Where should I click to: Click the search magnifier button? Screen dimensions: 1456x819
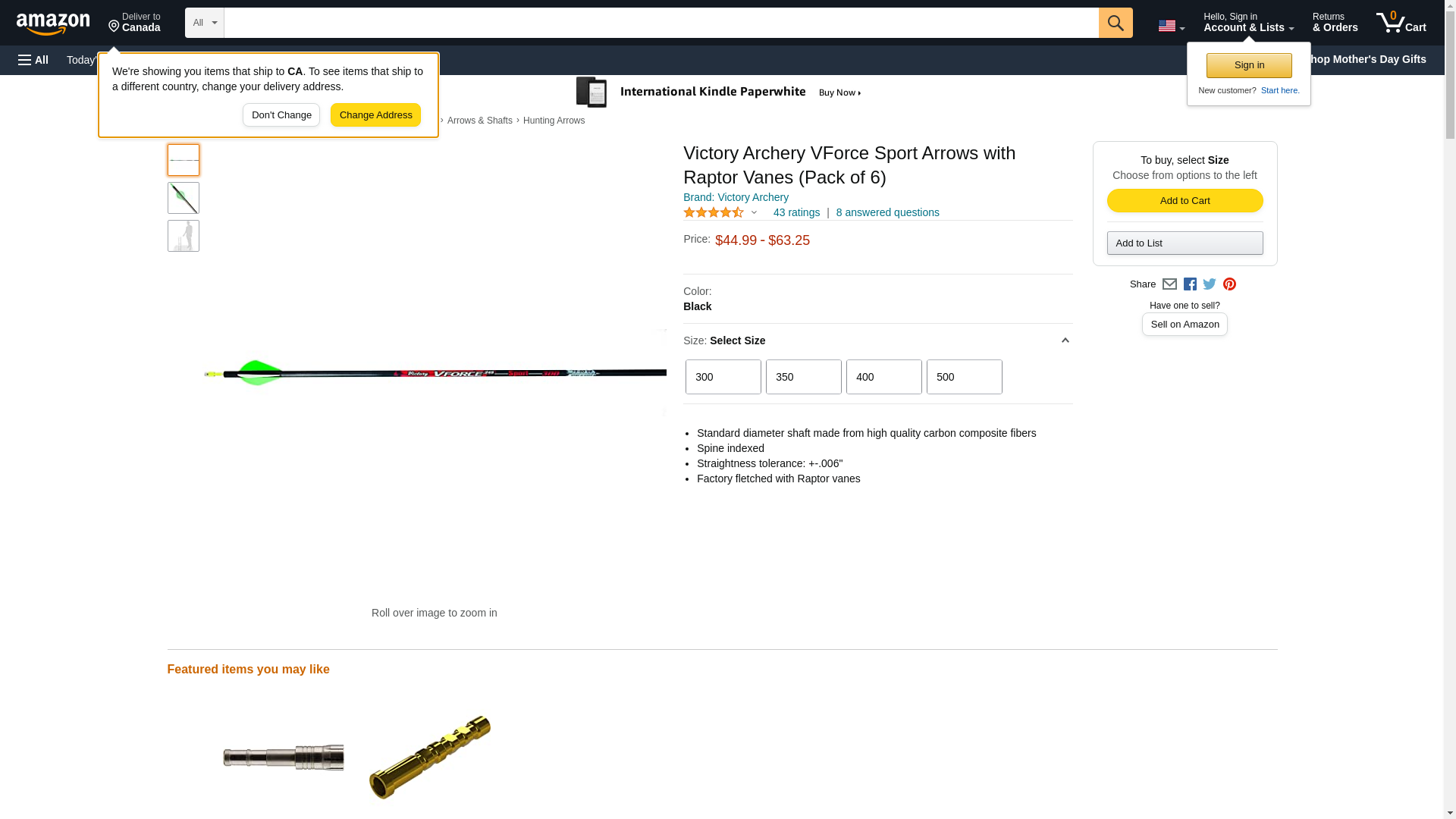[x=1115, y=23]
